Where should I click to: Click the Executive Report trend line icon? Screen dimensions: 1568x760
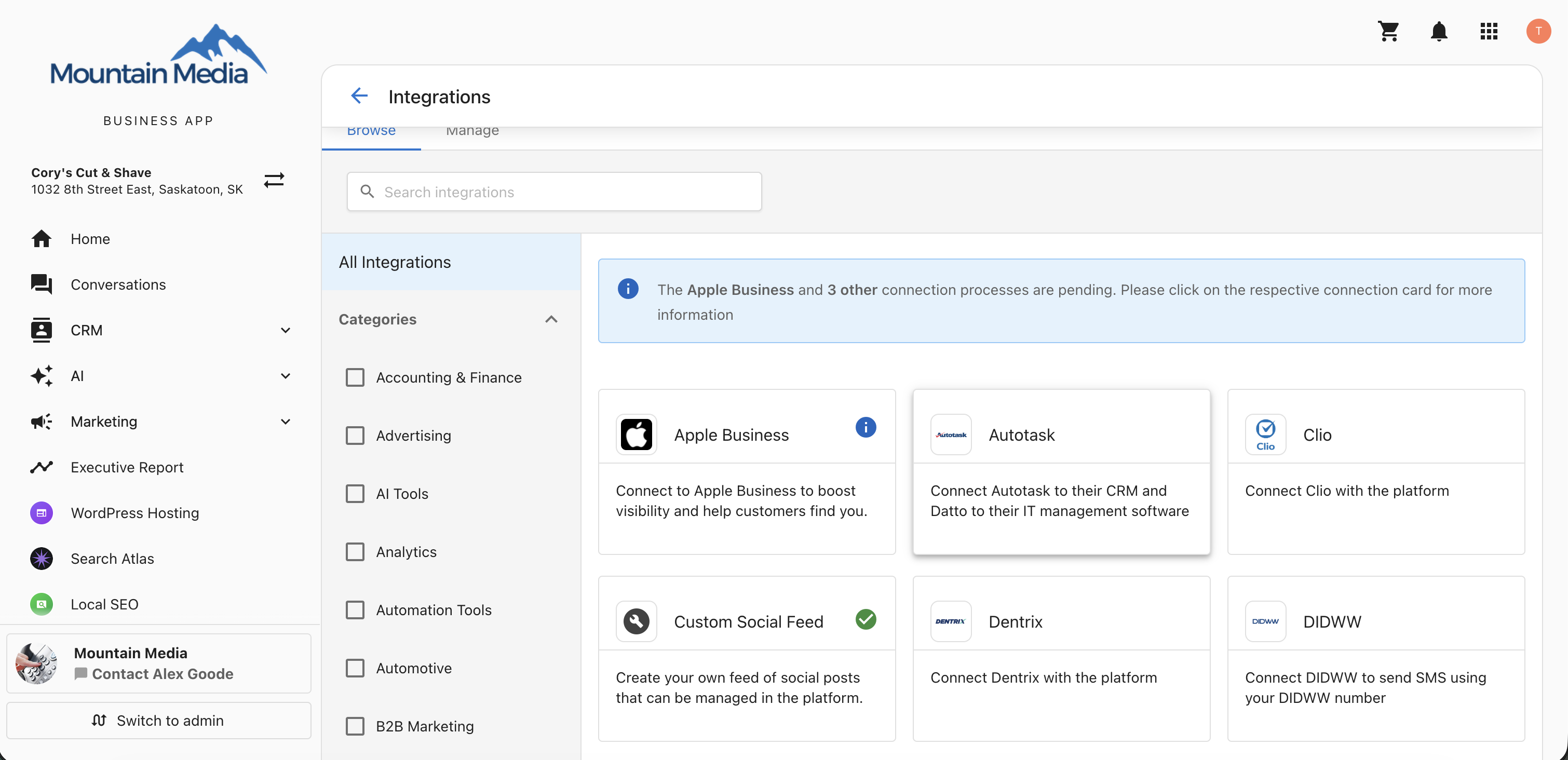point(42,467)
